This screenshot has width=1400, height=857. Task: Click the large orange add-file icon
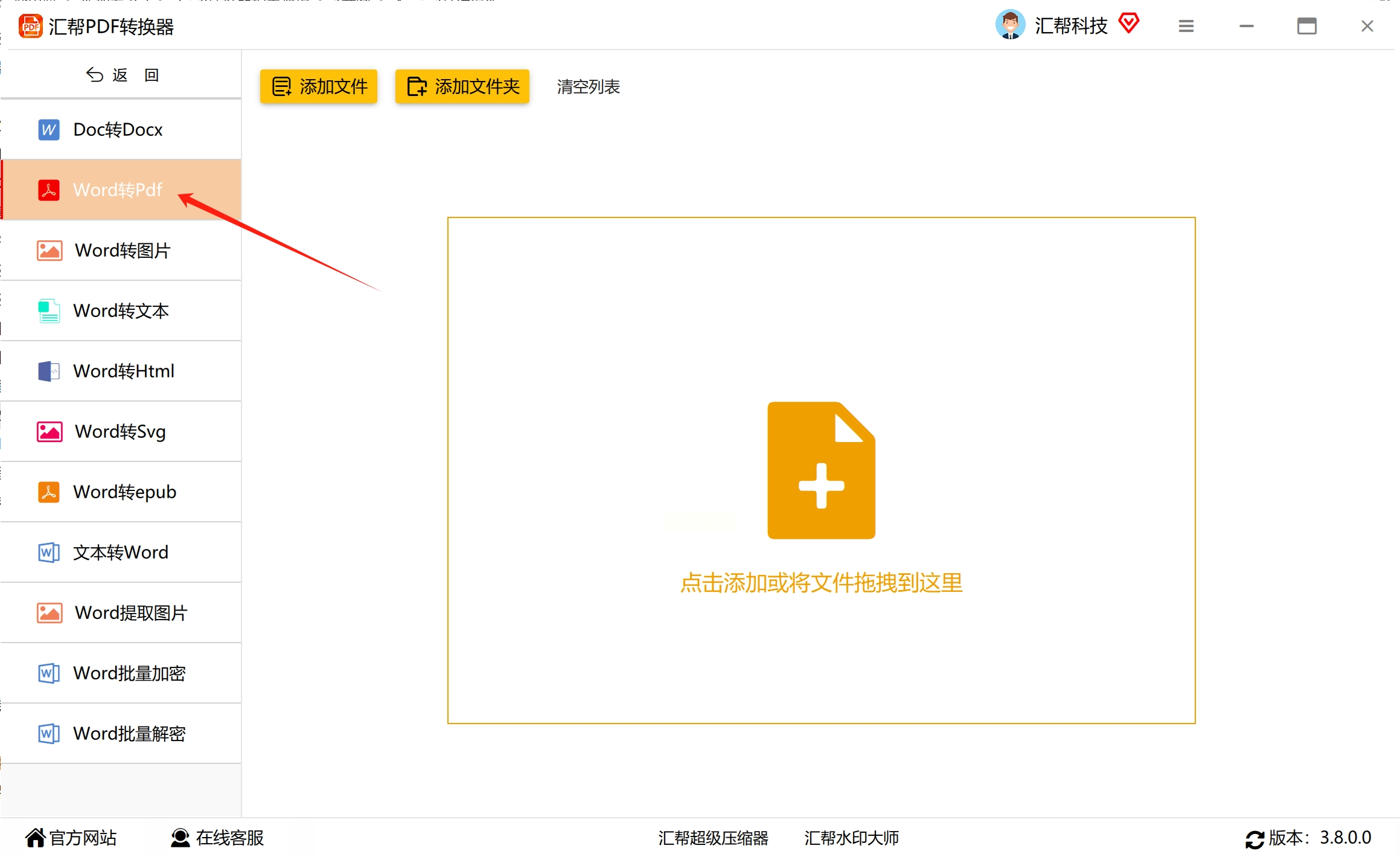pos(820,470)
